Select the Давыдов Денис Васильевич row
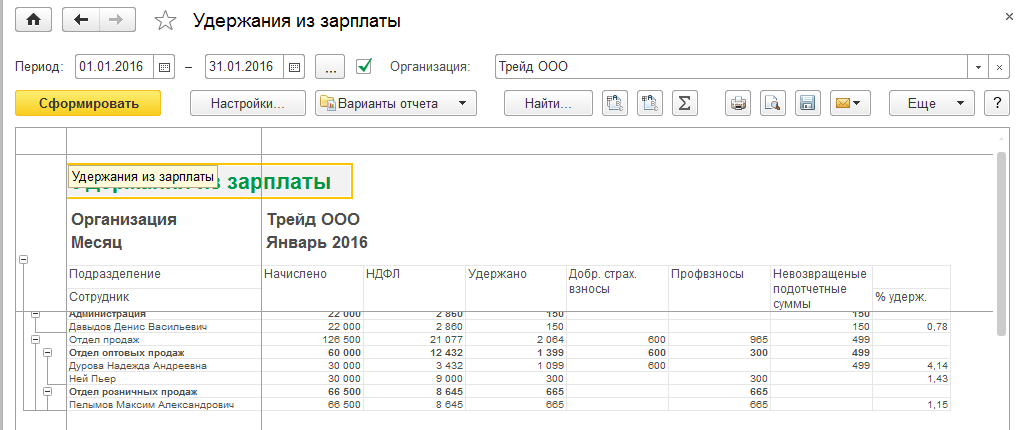 pos(508,327)
